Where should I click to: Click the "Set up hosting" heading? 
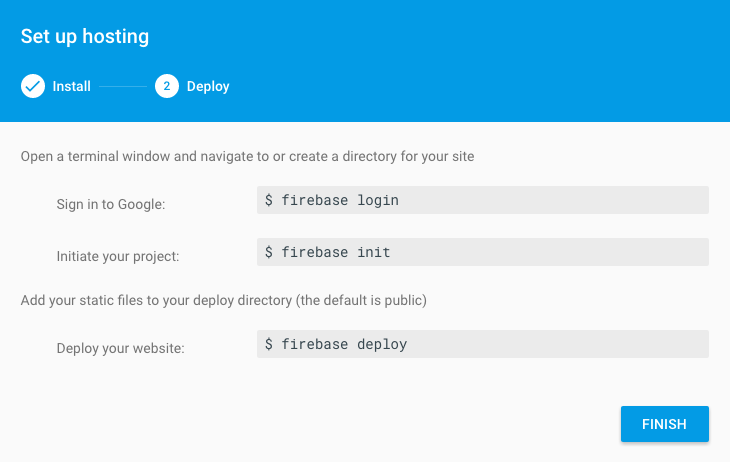tap(85, 37)
